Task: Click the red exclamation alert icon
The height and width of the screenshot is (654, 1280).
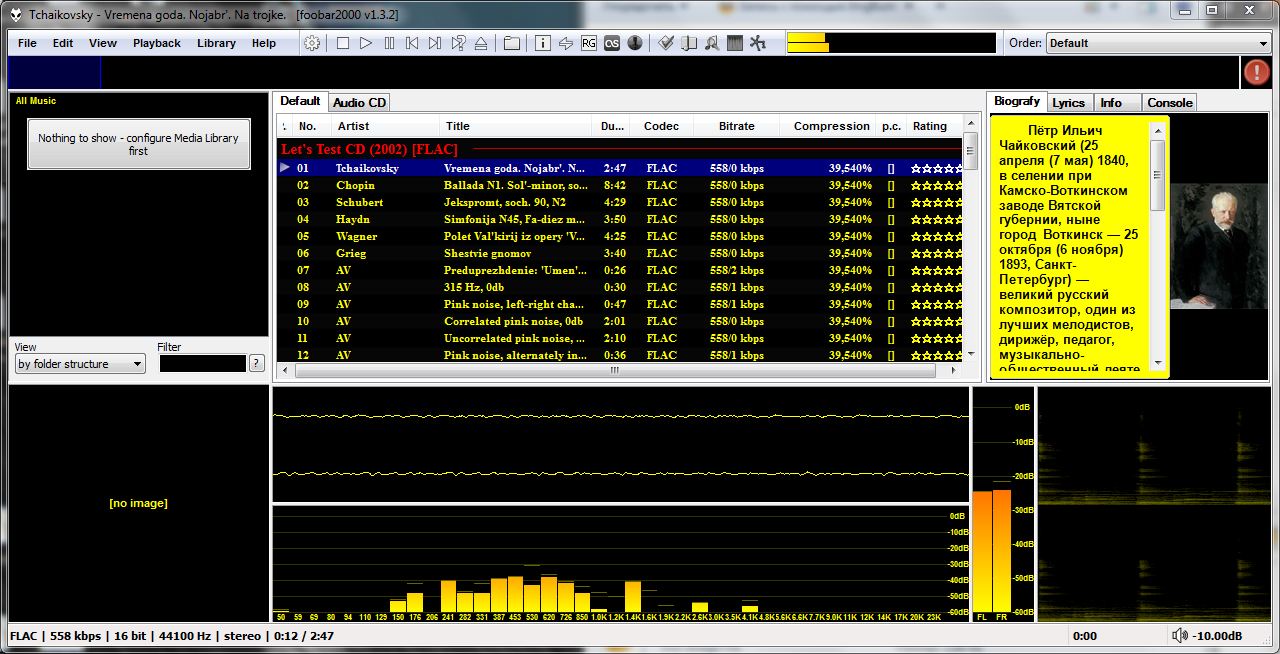Action: tap(1256, 72)
